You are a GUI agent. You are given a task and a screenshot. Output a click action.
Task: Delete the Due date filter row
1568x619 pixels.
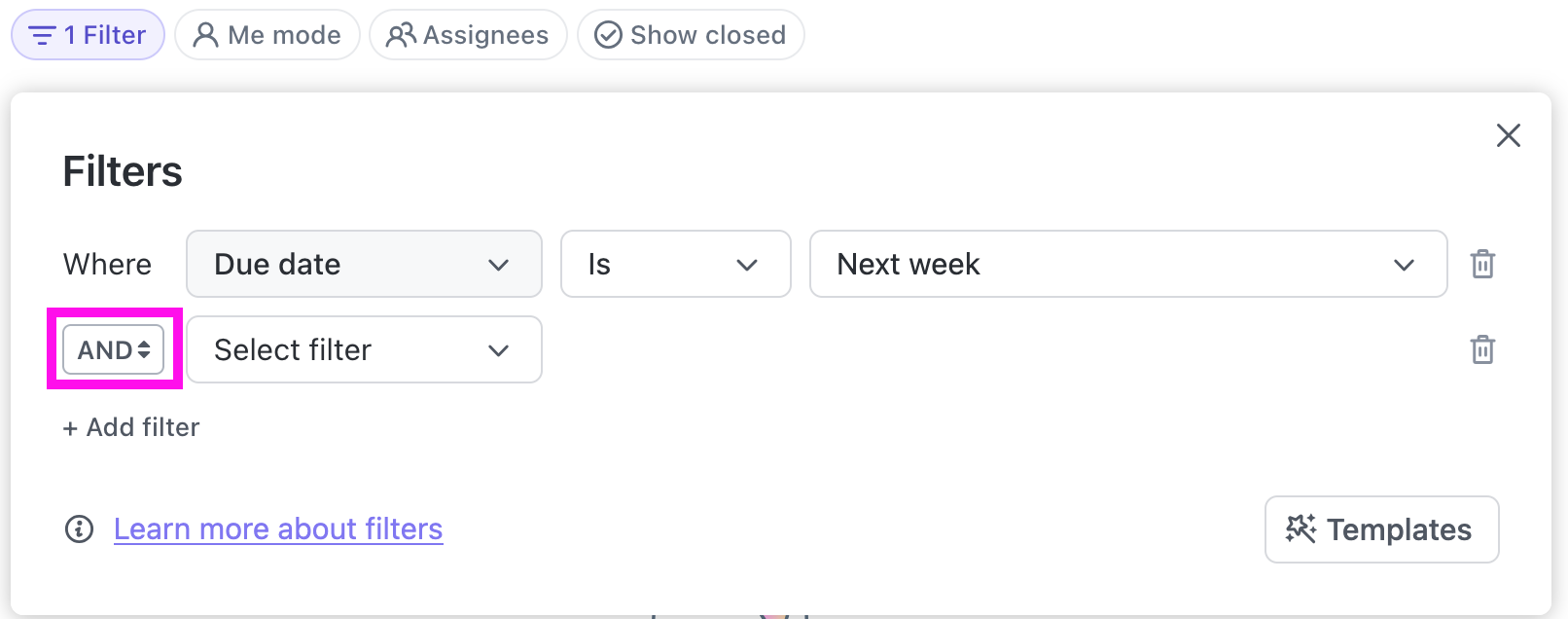pyautogui.click(x=1482, y=264)
